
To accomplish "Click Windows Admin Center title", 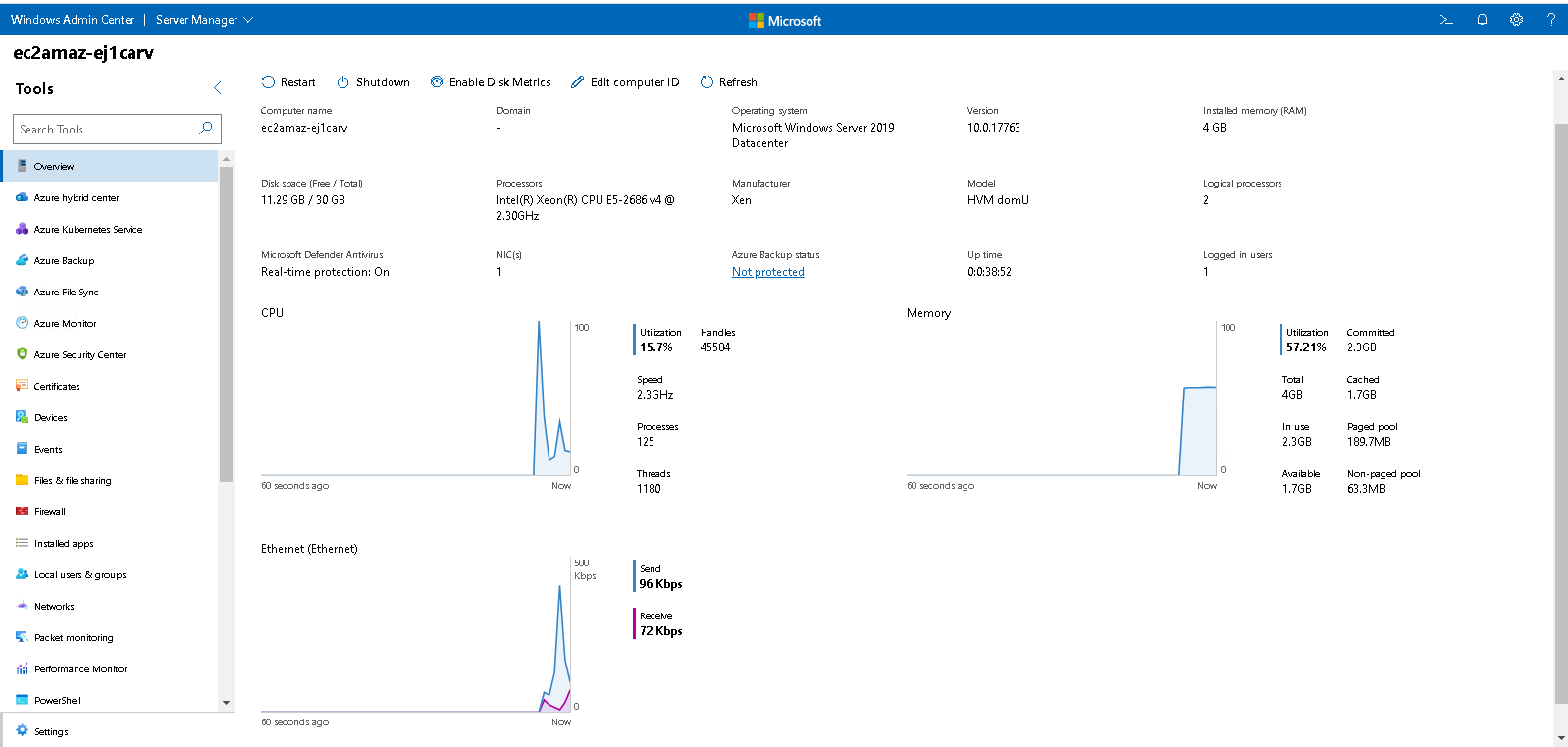I will coord(73,20).
